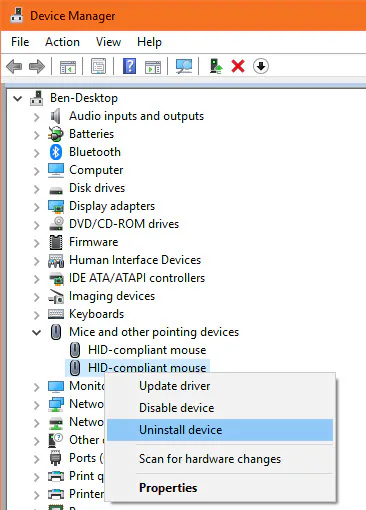Click the red X Uninstall device icon
The width and height of the screenshot is (366, 510).
(x=238, y=66)
